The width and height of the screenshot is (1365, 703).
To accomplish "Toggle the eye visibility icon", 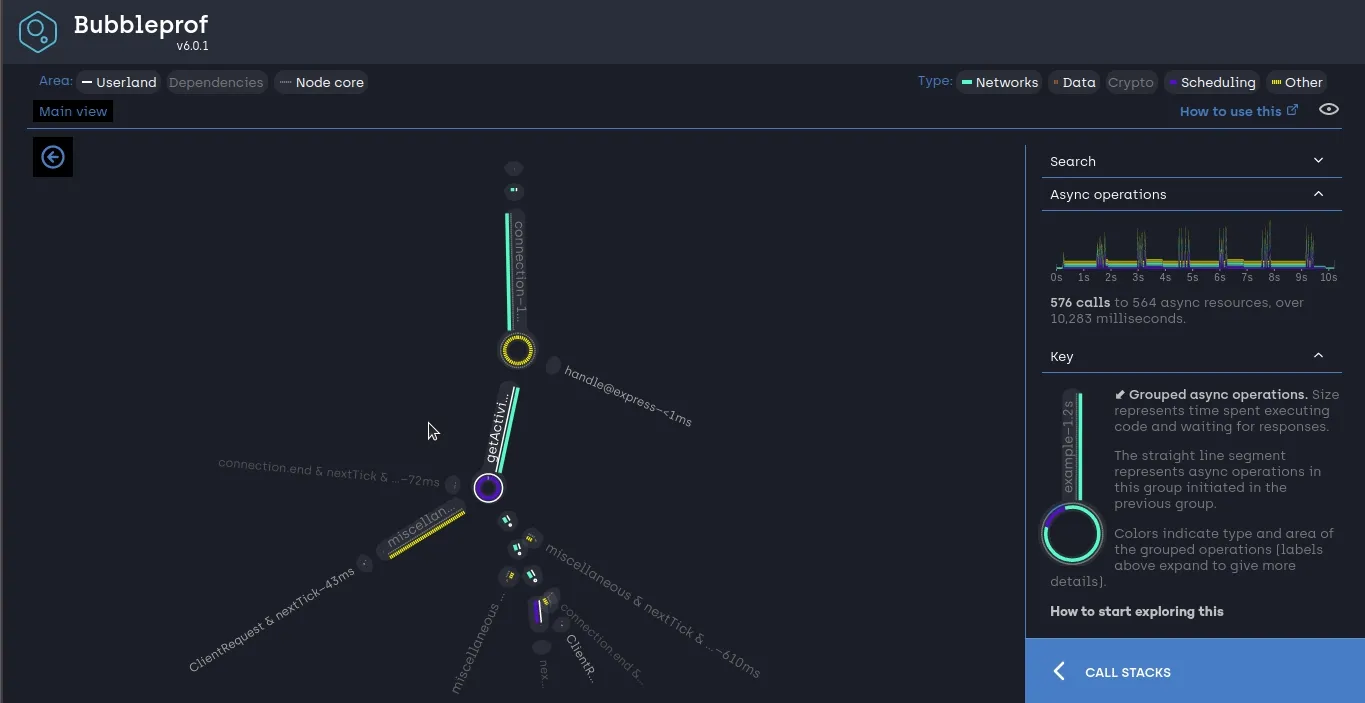I will click(1328, 110).
